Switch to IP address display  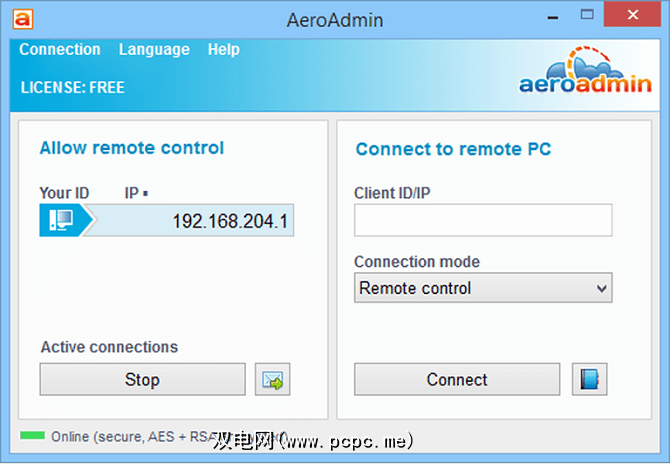coord(133,193)
